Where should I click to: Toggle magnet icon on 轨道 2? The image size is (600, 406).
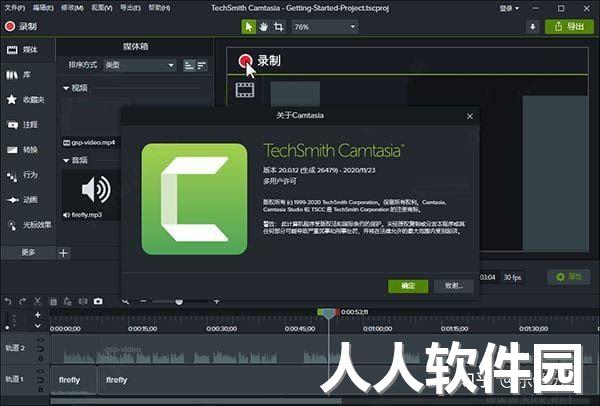(x=40, y=349)
